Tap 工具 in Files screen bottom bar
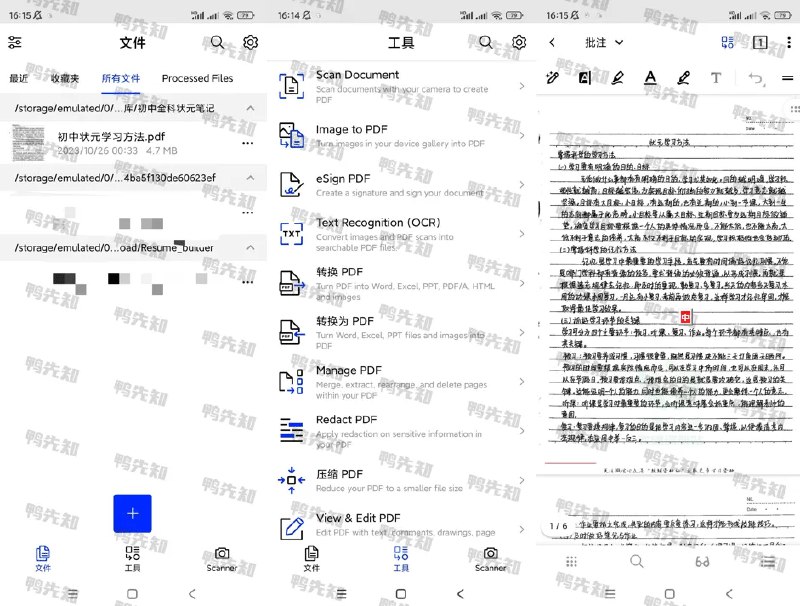 (x=133, y=559)
